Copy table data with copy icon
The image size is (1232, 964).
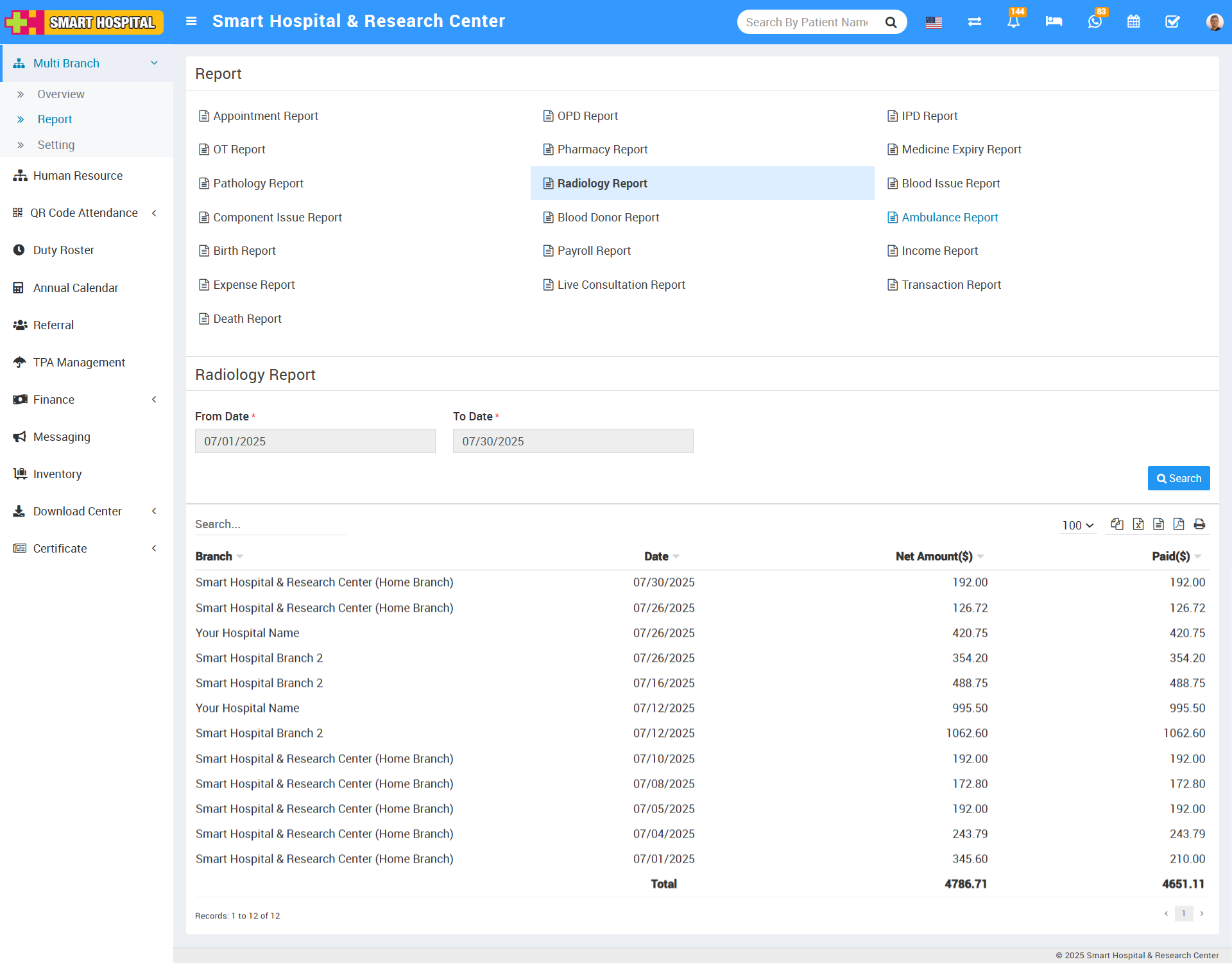tap(1117, 524)
